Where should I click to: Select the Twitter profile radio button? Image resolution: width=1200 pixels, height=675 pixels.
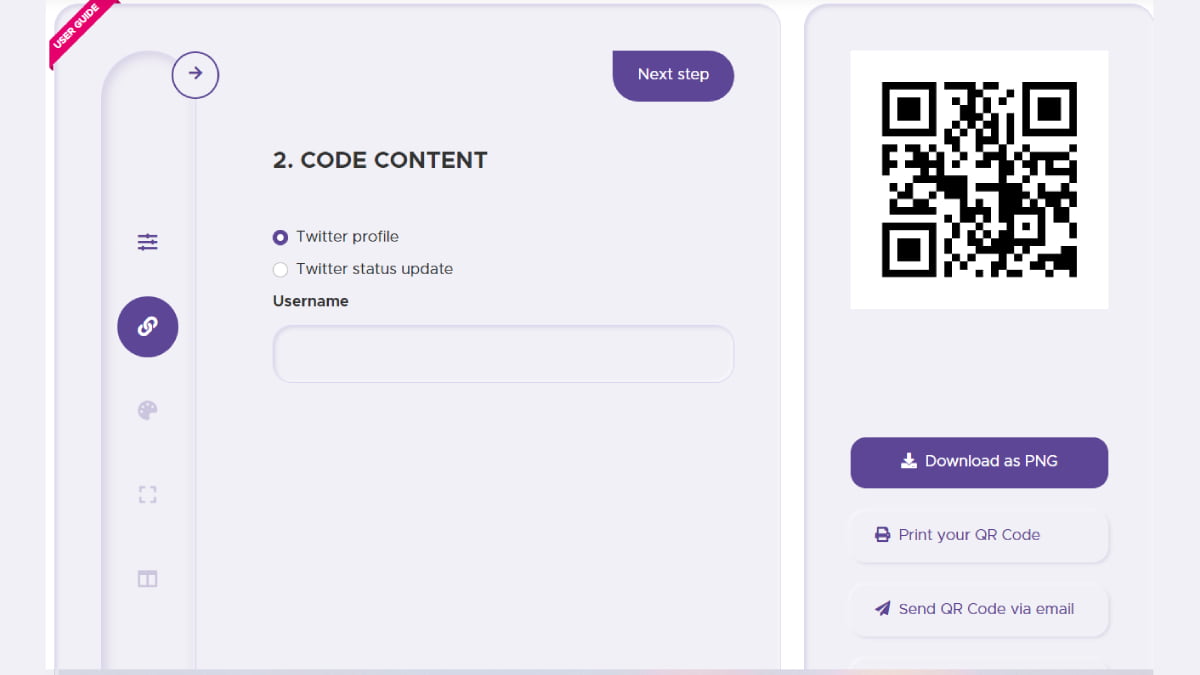(280, 237)
